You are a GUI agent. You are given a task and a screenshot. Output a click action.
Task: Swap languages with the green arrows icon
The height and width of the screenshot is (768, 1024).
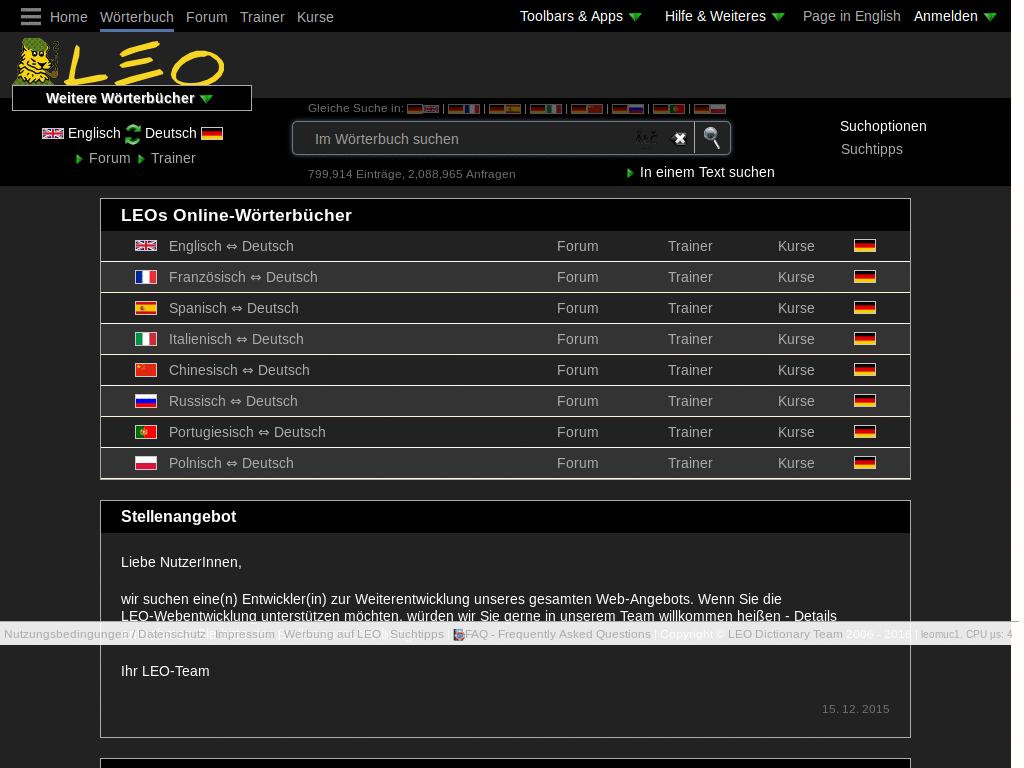(x=133, y=134)
